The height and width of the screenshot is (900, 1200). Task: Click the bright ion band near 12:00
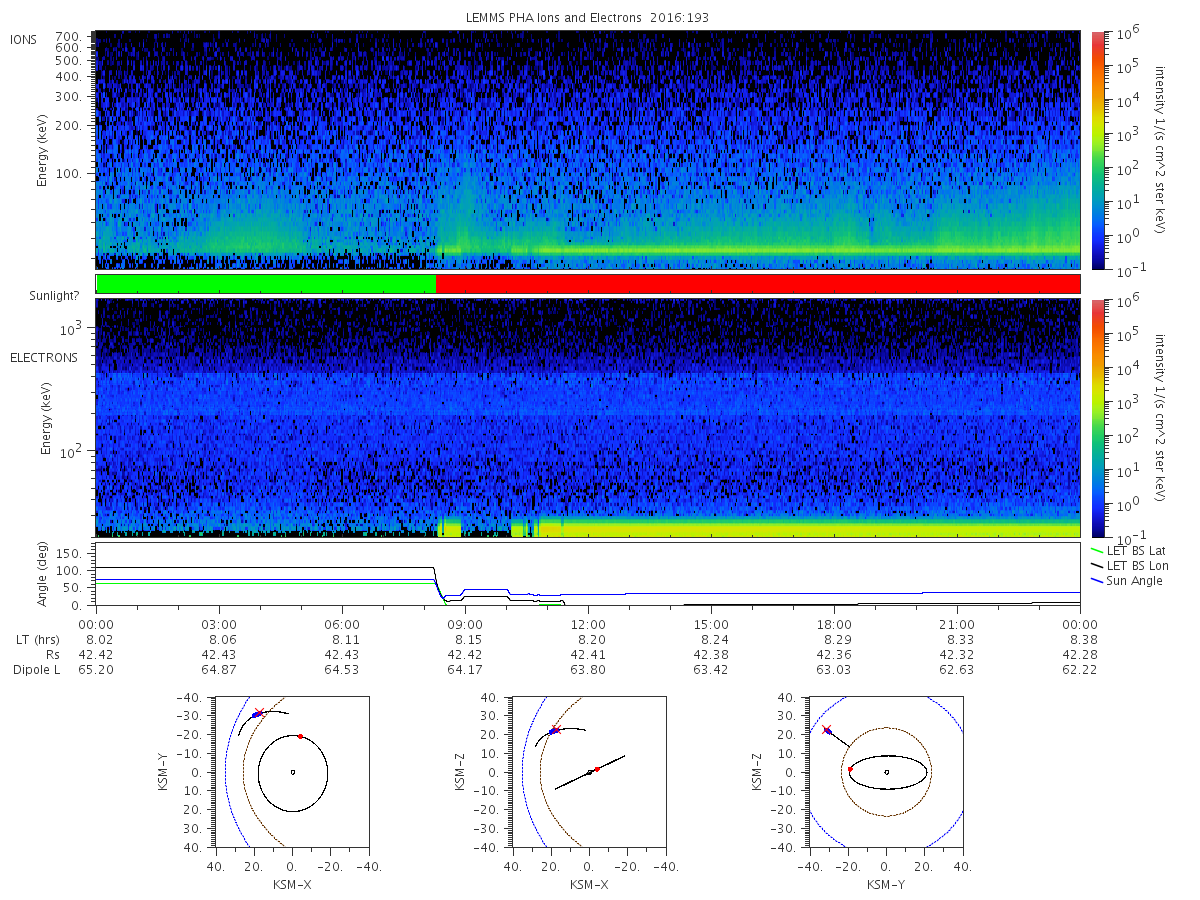(x=588, y=250)
